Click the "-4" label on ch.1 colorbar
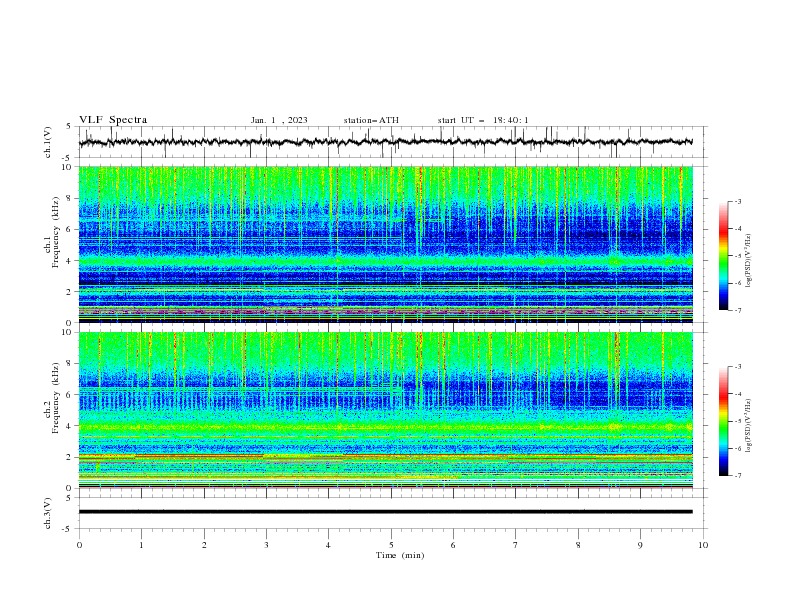Image resolution: width=792 pixels, height=612 pixels. (x=737, y=229)
